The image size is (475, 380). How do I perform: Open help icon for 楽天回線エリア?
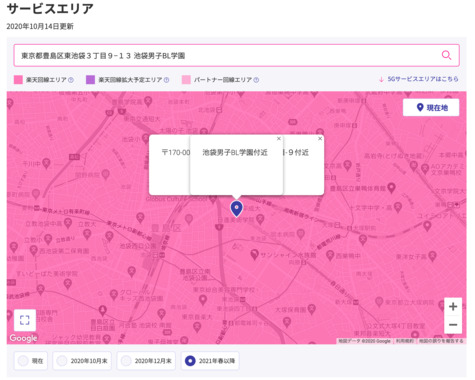click(71, 80)
